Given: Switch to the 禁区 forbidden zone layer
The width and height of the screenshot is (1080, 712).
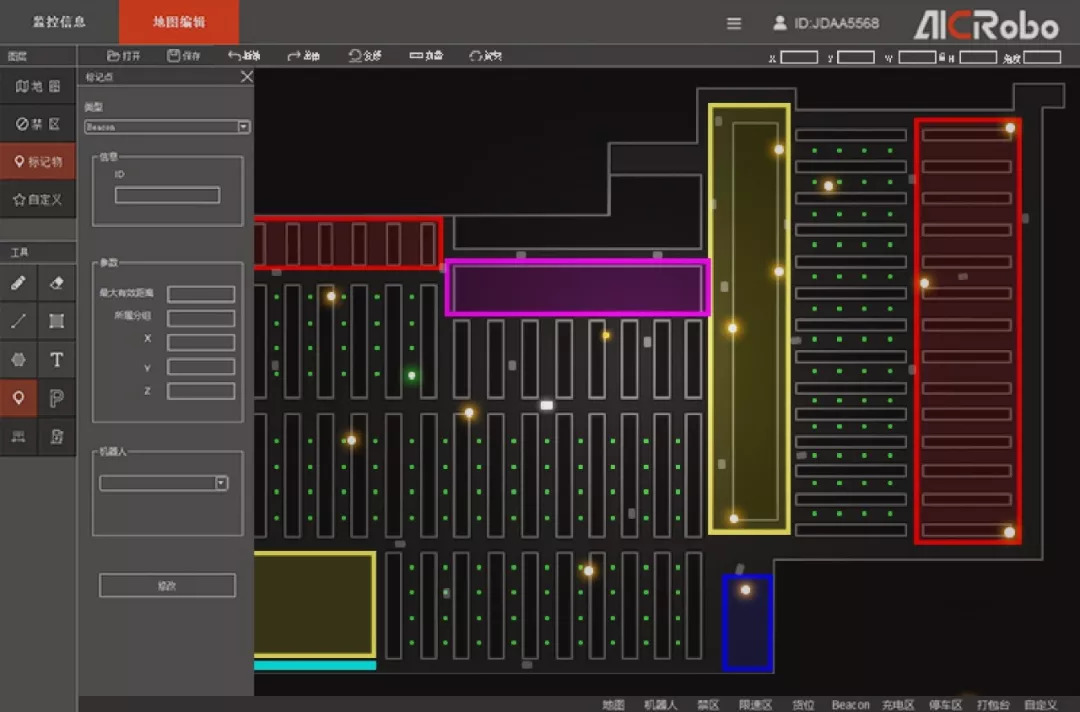Looking at the screenshot, I should pyautogui.click(x=38, y=124).
